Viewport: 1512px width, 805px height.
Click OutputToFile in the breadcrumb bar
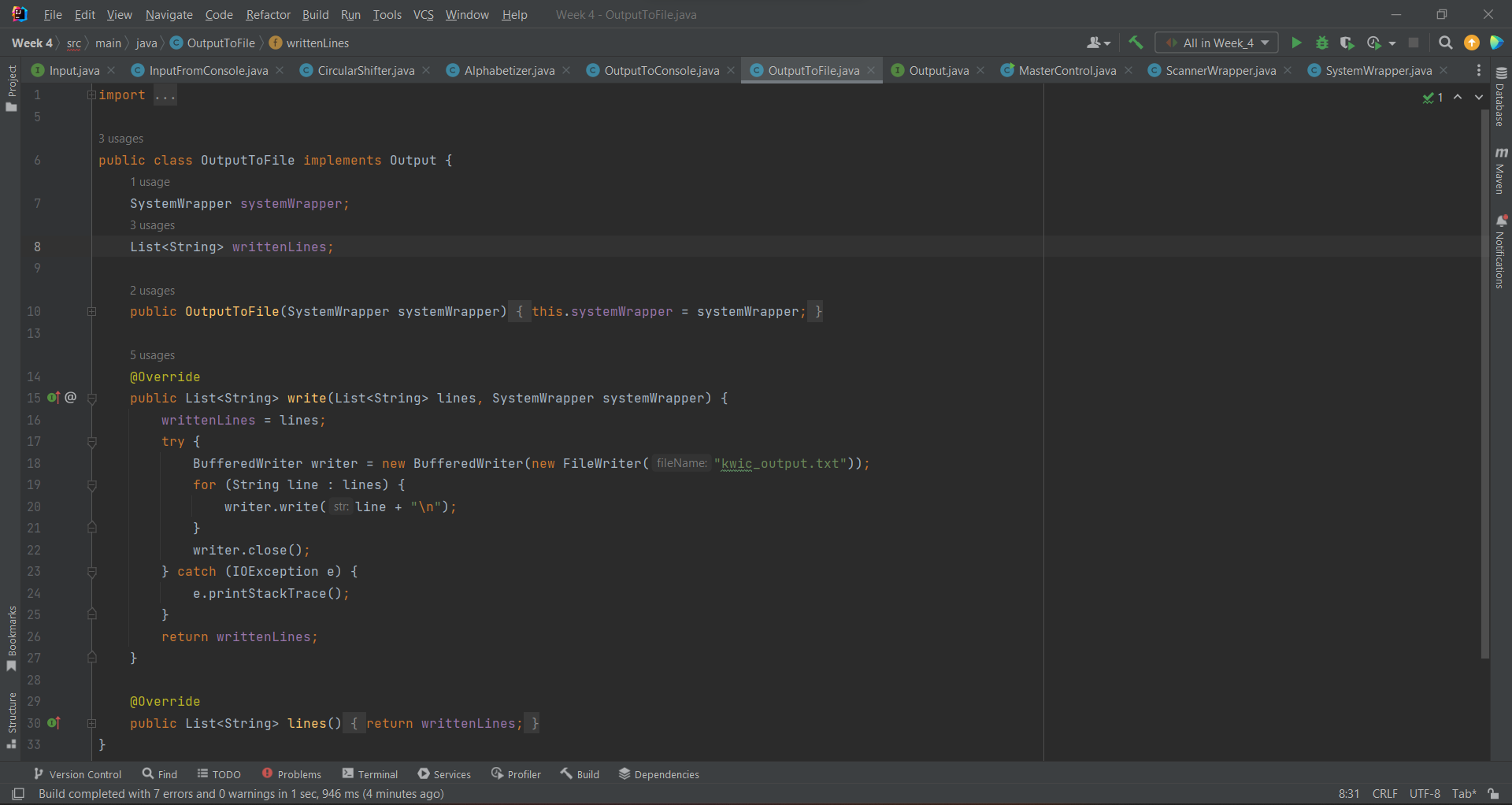coord(220,43)
